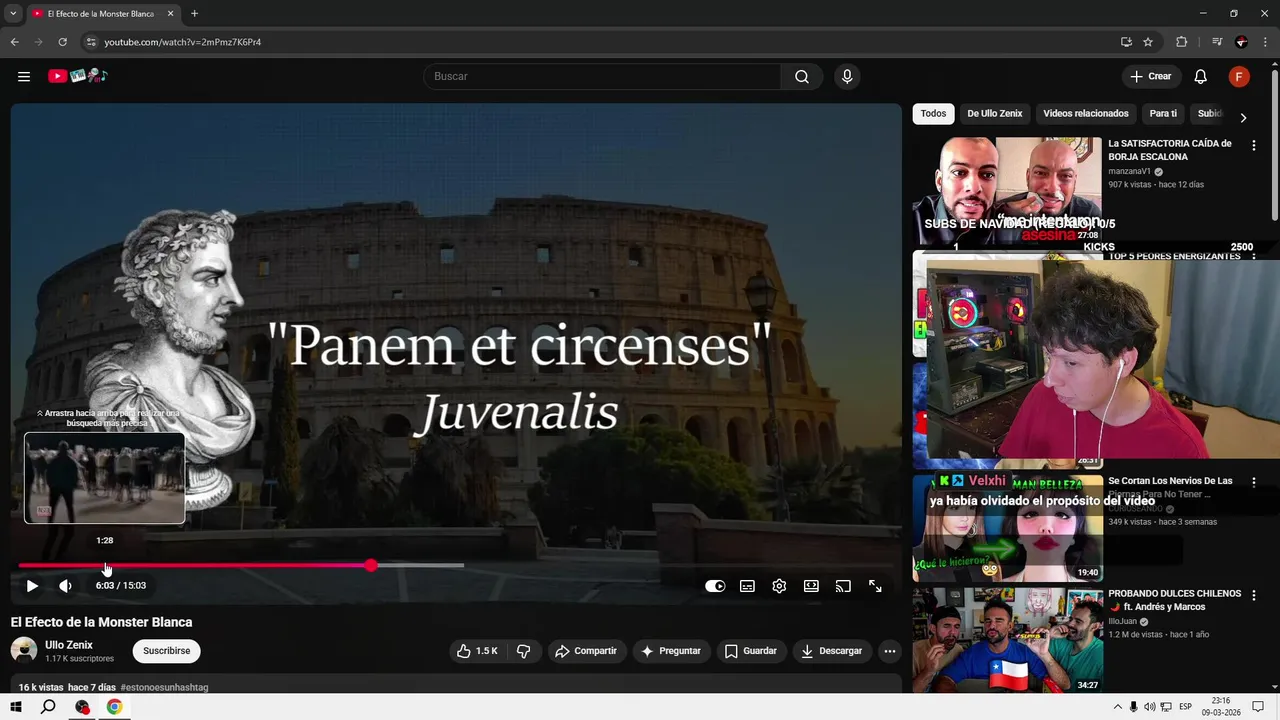This screenshot has width=1280, height=720.
Task: Open Chrome profile avatar
Action: (1241, 42)
